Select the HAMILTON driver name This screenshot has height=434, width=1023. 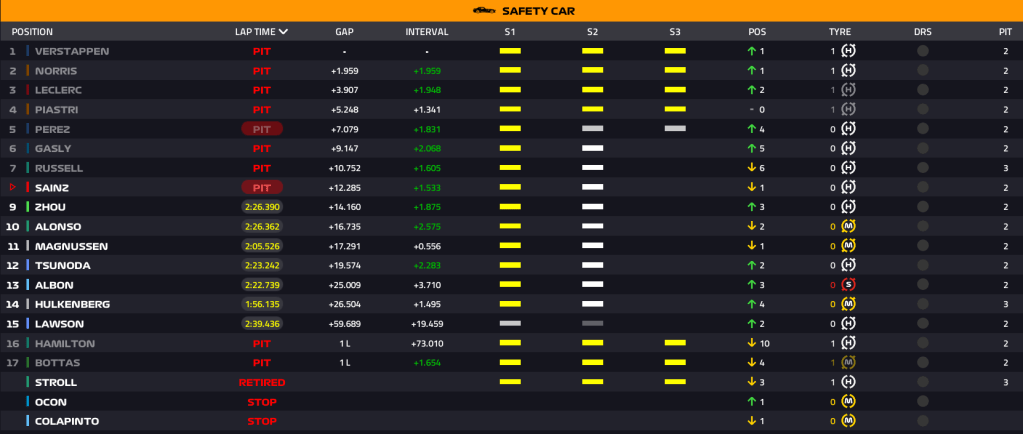coord(65,343)
